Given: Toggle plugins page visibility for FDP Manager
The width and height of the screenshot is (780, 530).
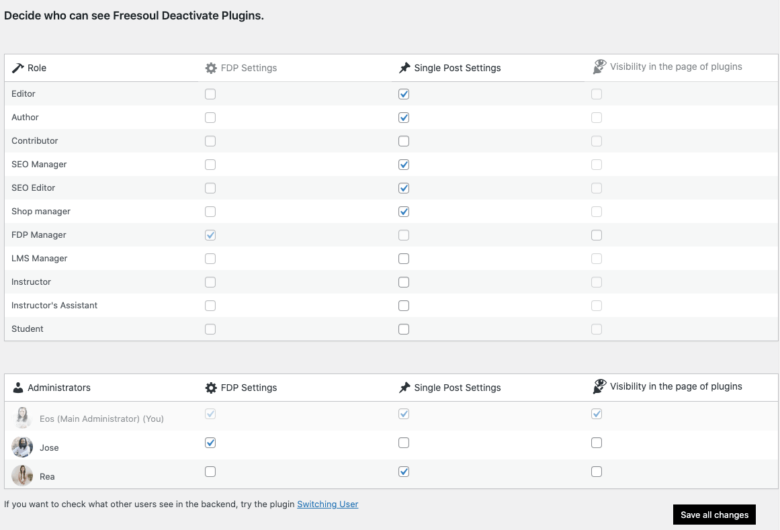Looking at the screenshot, I should [596, 235].
